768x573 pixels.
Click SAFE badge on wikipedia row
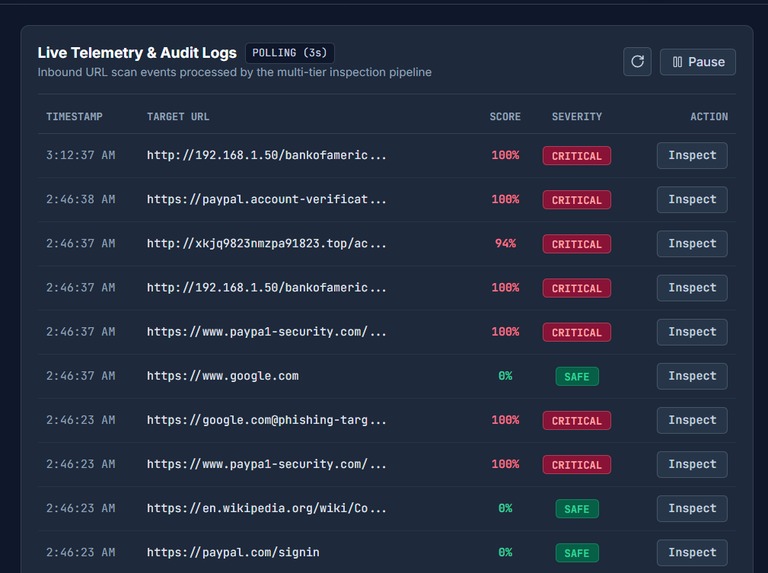point(577,509)
